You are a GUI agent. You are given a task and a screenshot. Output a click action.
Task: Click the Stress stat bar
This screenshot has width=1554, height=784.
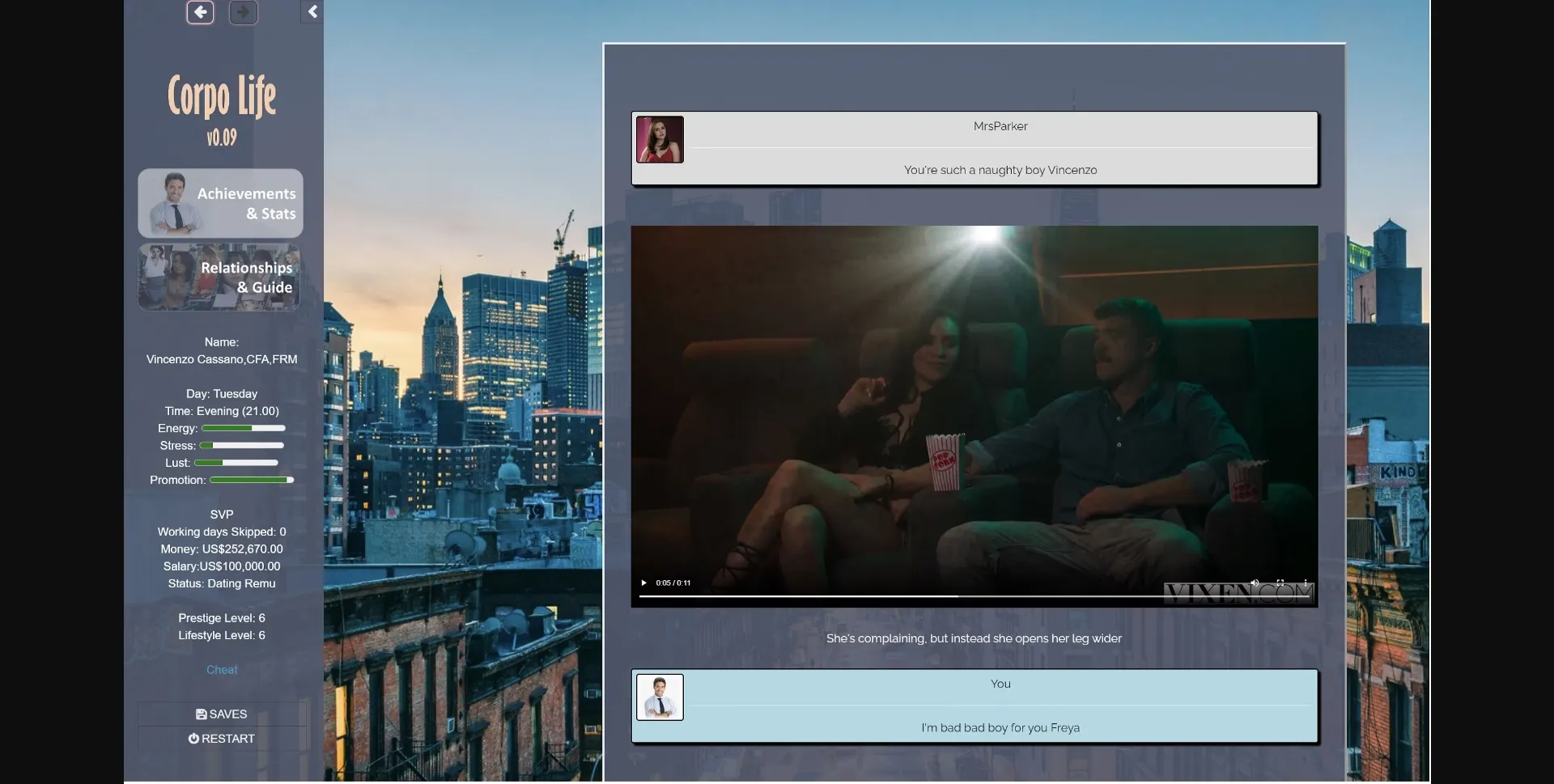241,446
